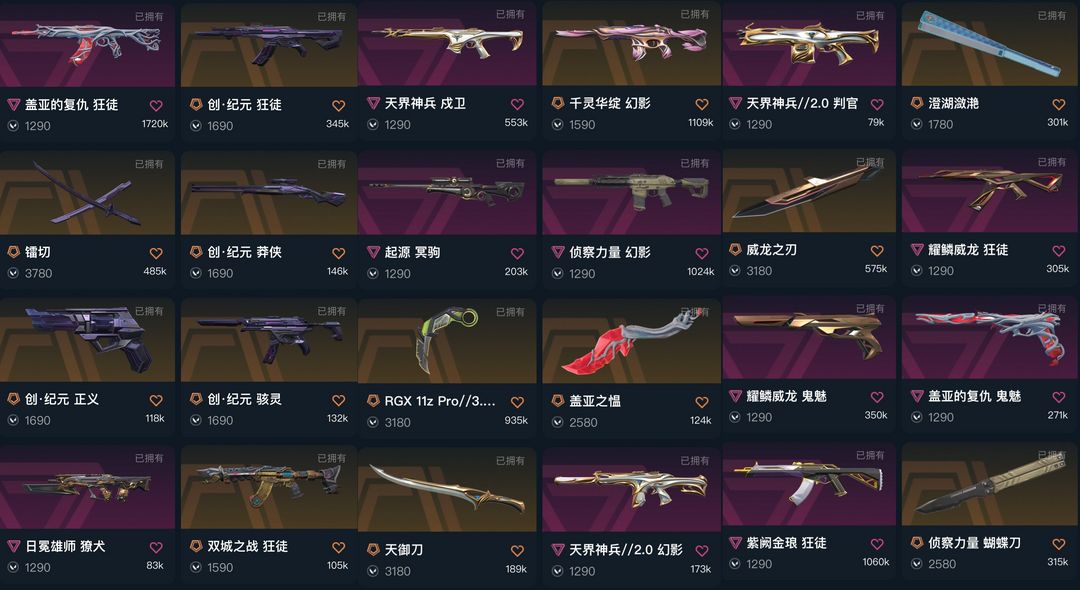Click the currency icon beside 3780 price

point(13,273)
